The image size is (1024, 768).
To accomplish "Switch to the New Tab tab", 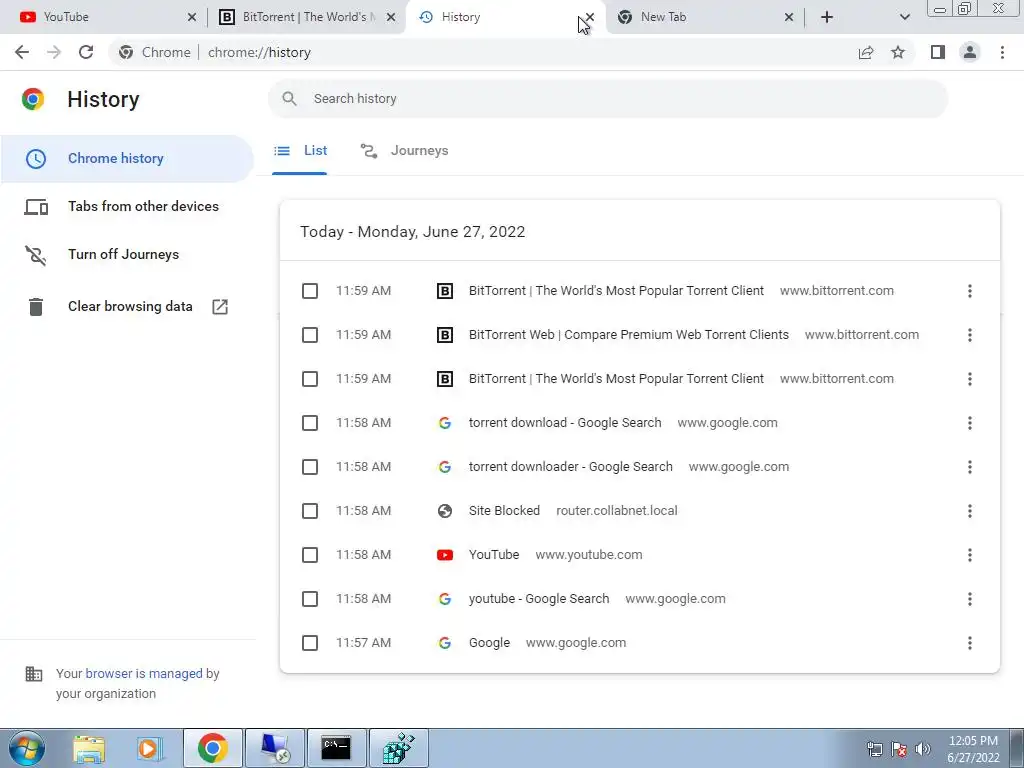I will [703, 17].
